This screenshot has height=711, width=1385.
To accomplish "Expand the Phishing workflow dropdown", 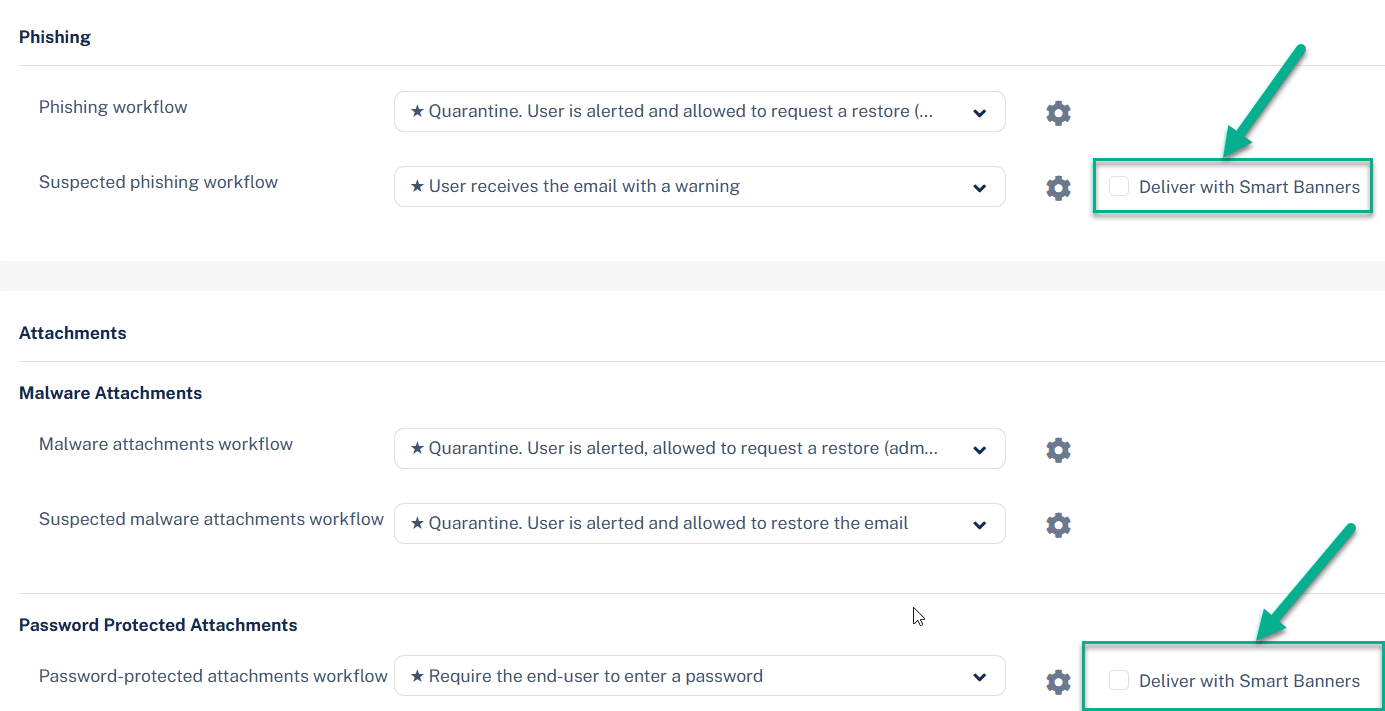I will click(699, 112).
